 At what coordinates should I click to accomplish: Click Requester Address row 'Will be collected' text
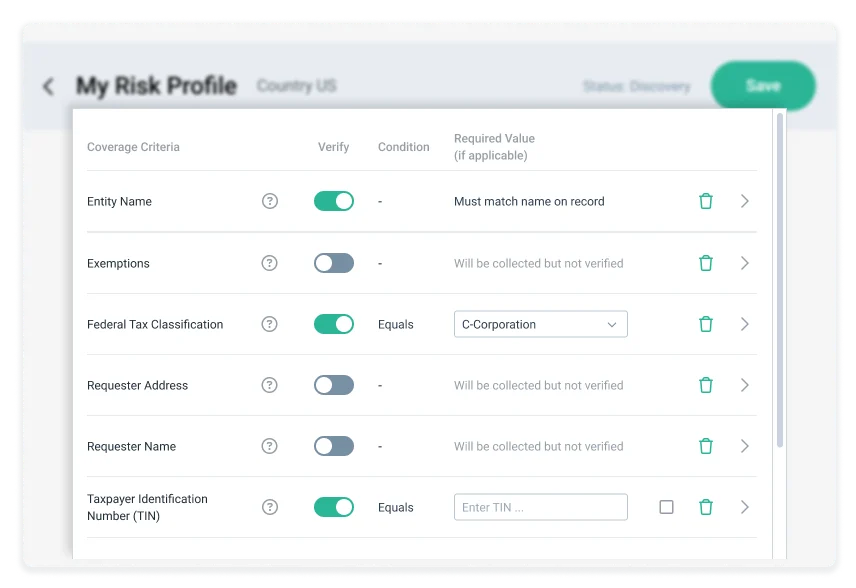tap(538, 385)
